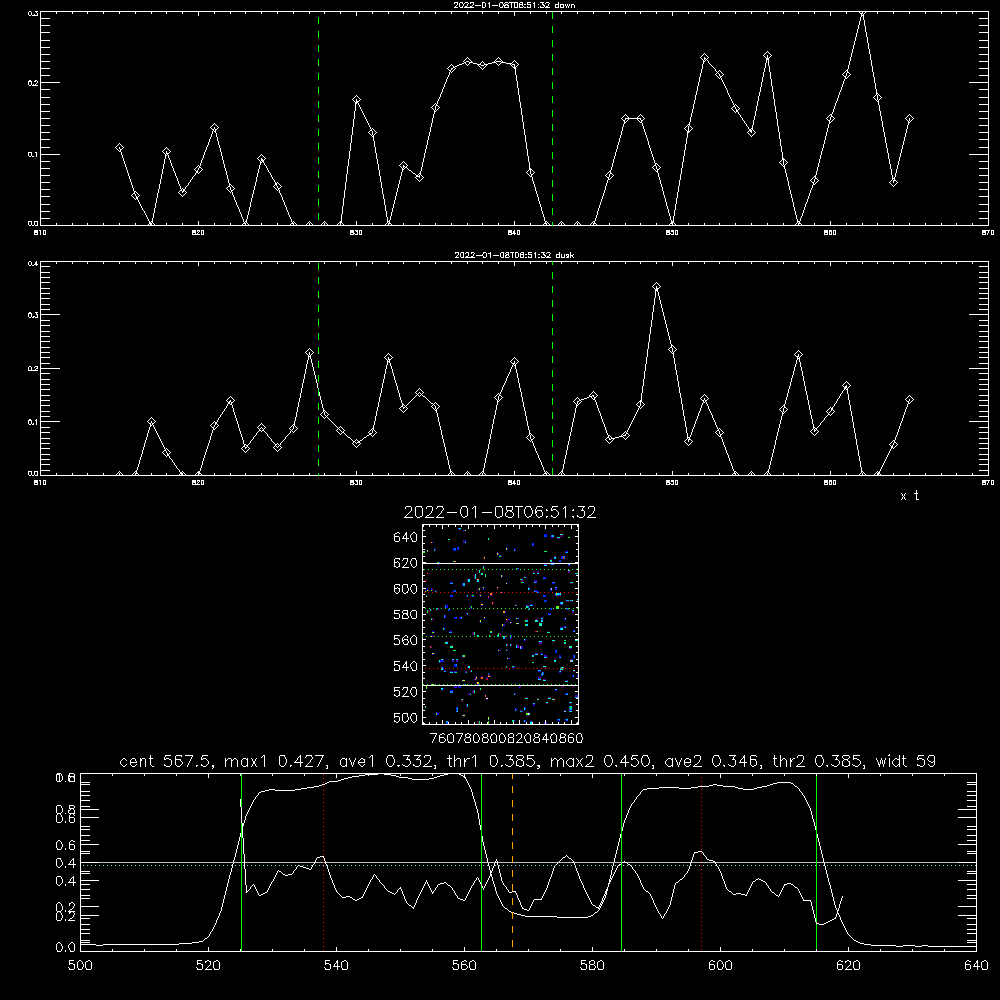Click the '520' y-axis label beside the image

point(406,692)
